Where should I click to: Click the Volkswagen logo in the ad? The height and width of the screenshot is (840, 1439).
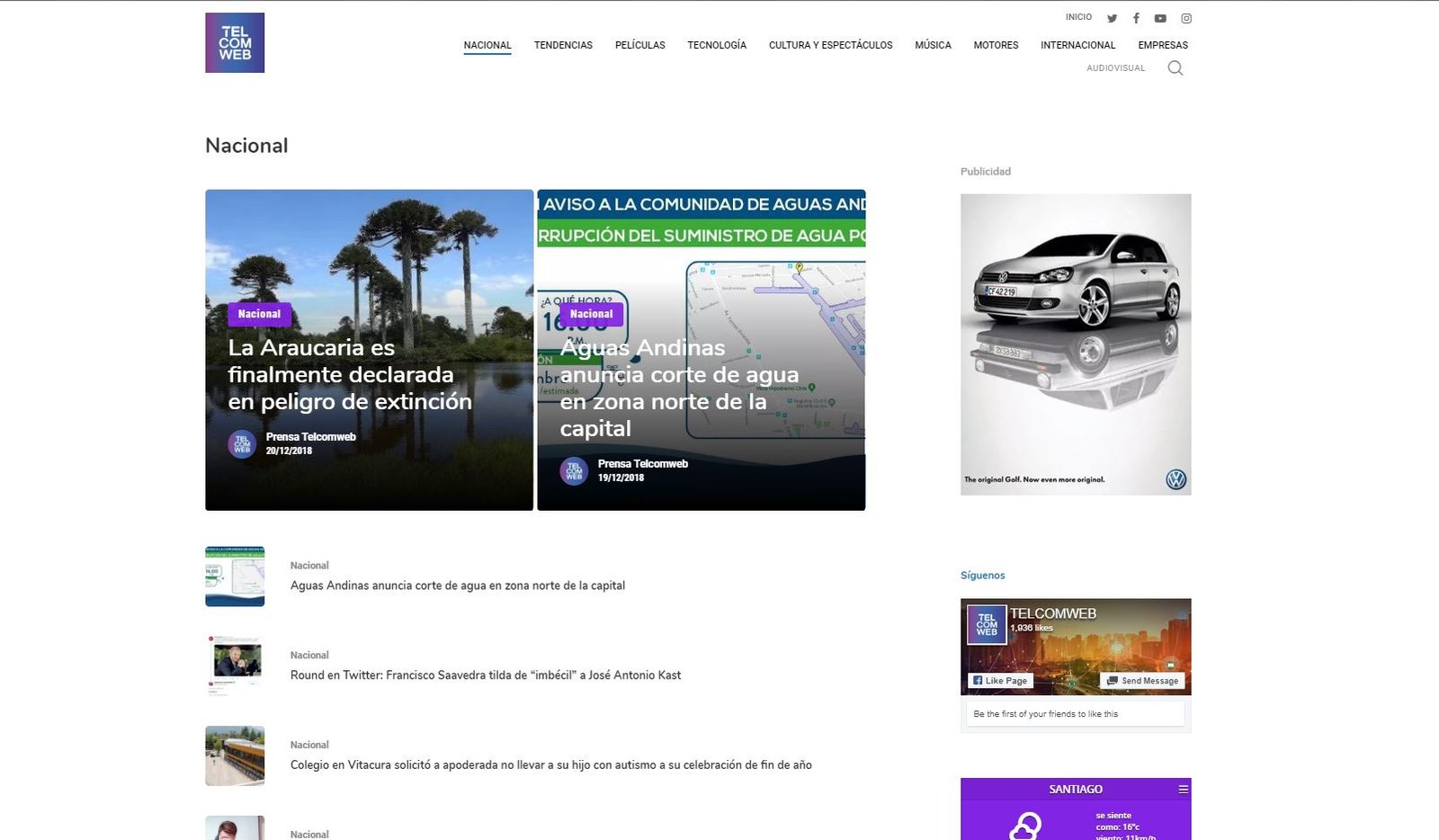1175,479
